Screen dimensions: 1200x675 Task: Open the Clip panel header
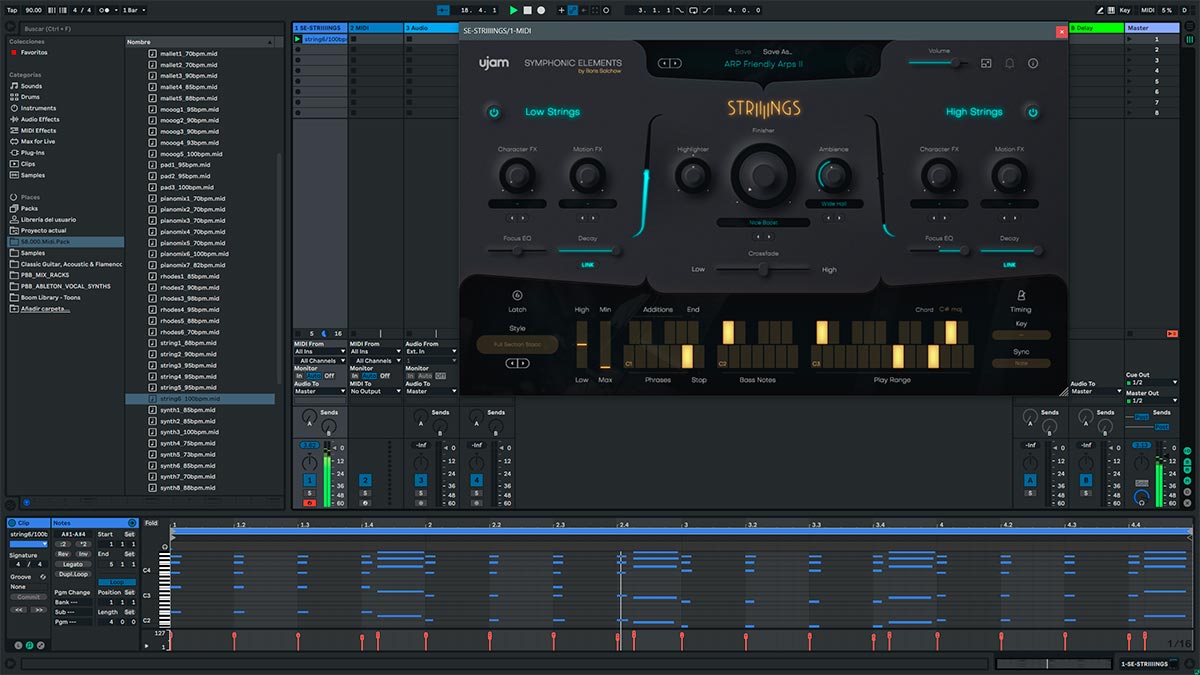pyautogui.click(x=28, y=523)
